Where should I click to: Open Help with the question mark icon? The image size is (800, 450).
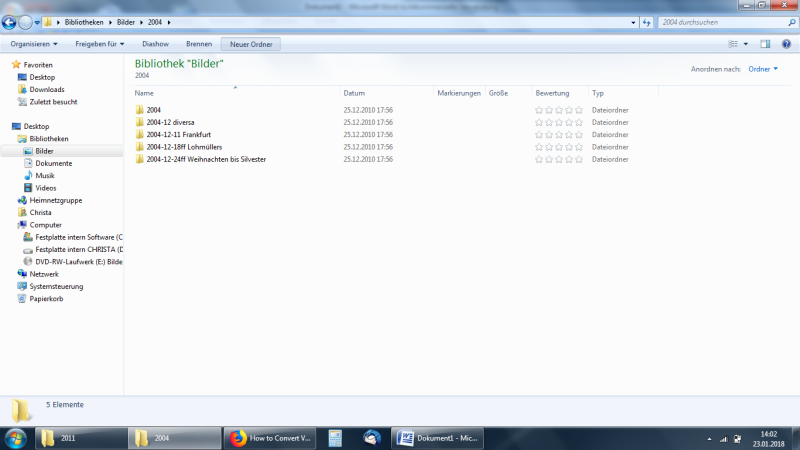tap(786, 44)
